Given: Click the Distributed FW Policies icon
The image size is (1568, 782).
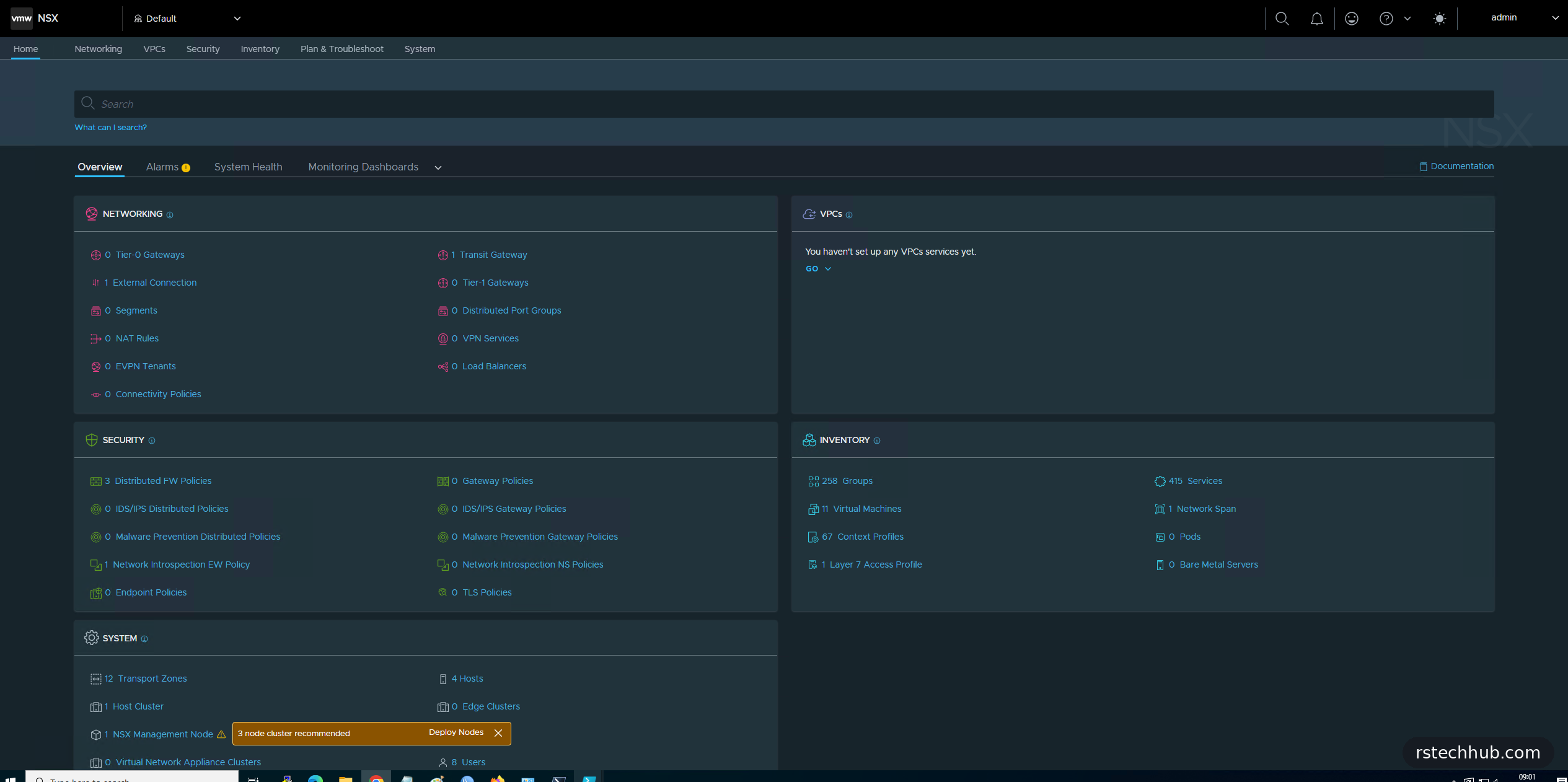Looking at the screenshot, I should click(96, 481).
